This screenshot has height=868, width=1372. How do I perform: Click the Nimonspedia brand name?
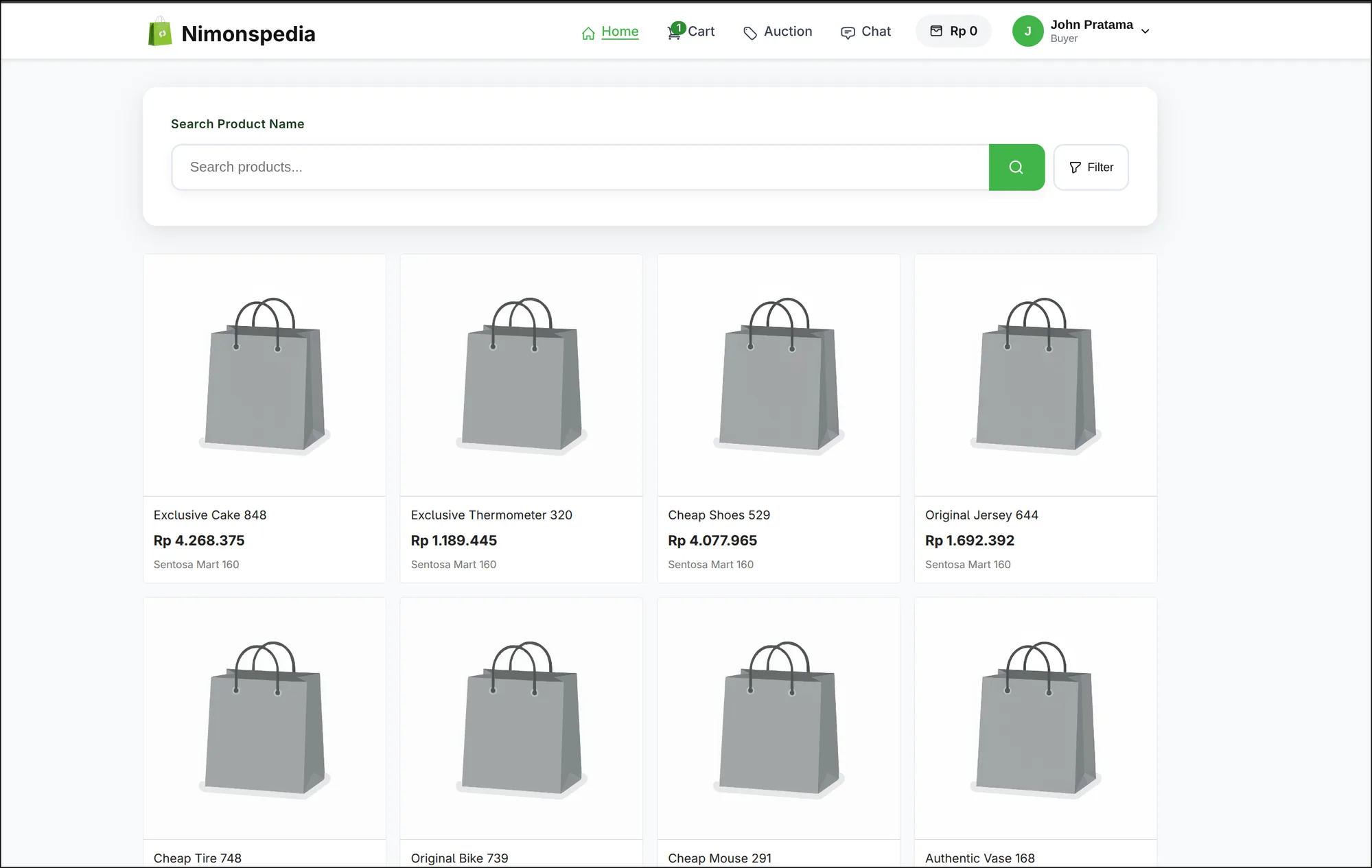click(248, 34)
